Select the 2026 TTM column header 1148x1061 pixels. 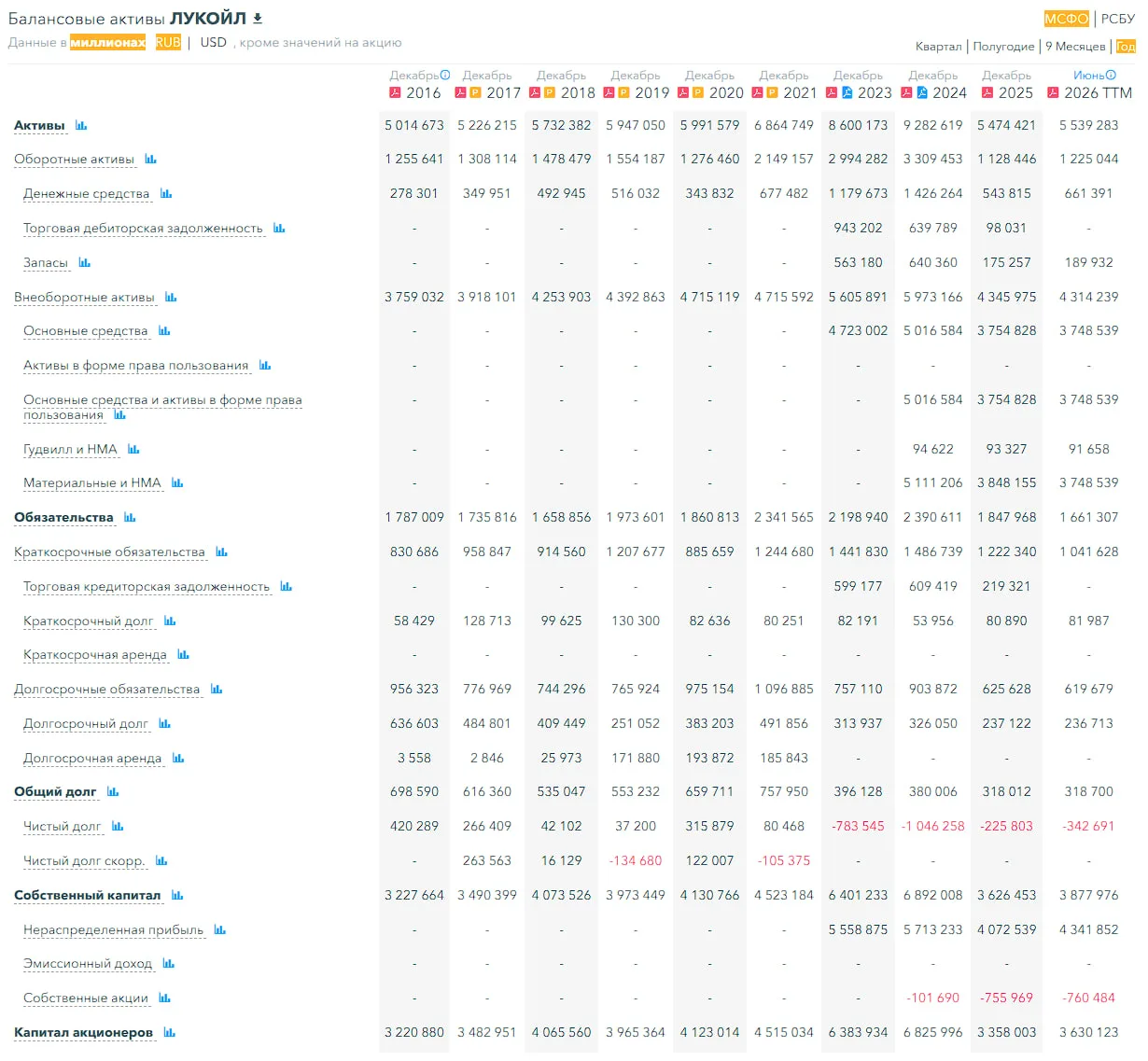tap(1098, 92)
